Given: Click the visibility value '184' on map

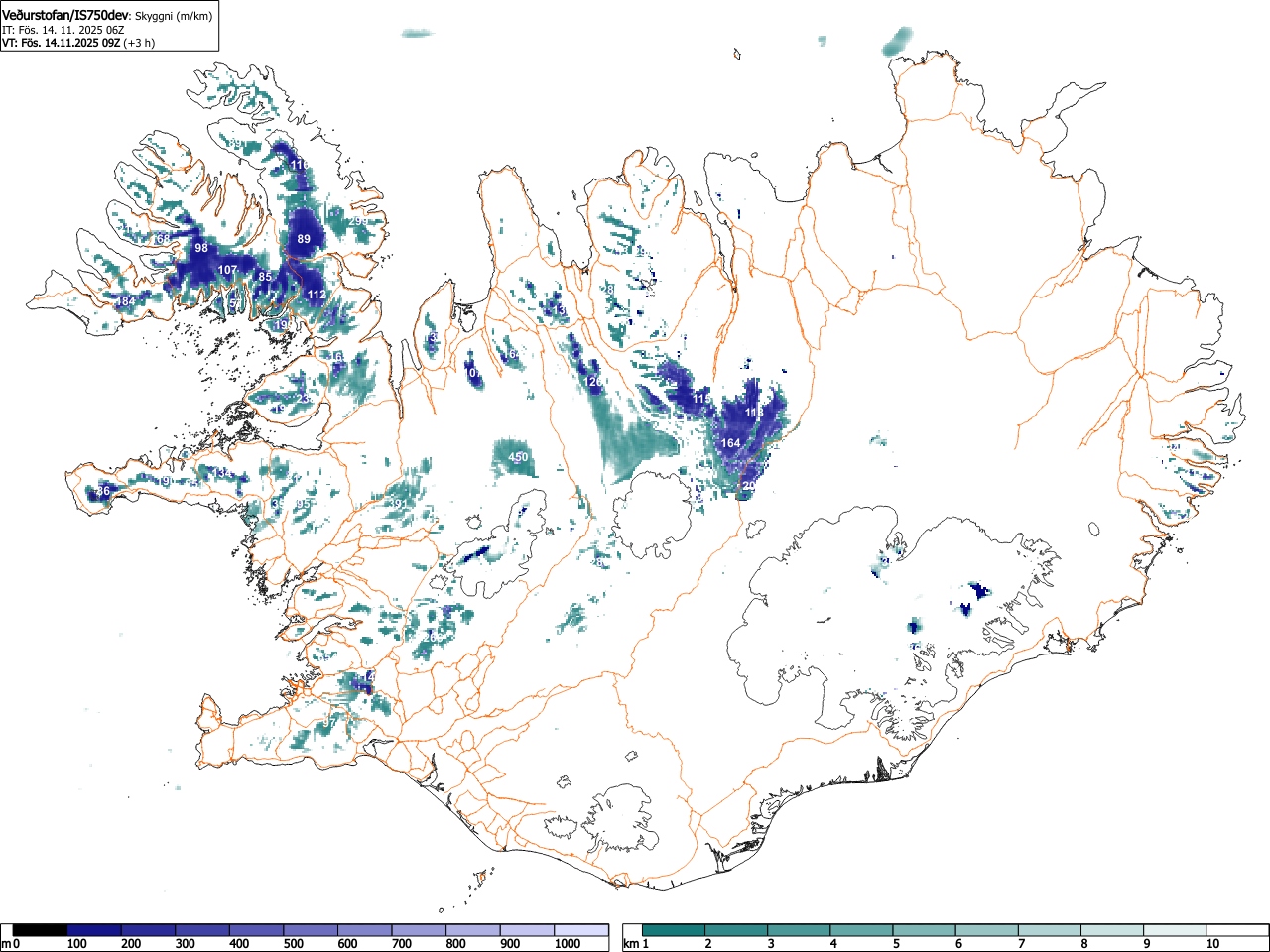Looking at the screenshot, I should [x=125, y=301].
